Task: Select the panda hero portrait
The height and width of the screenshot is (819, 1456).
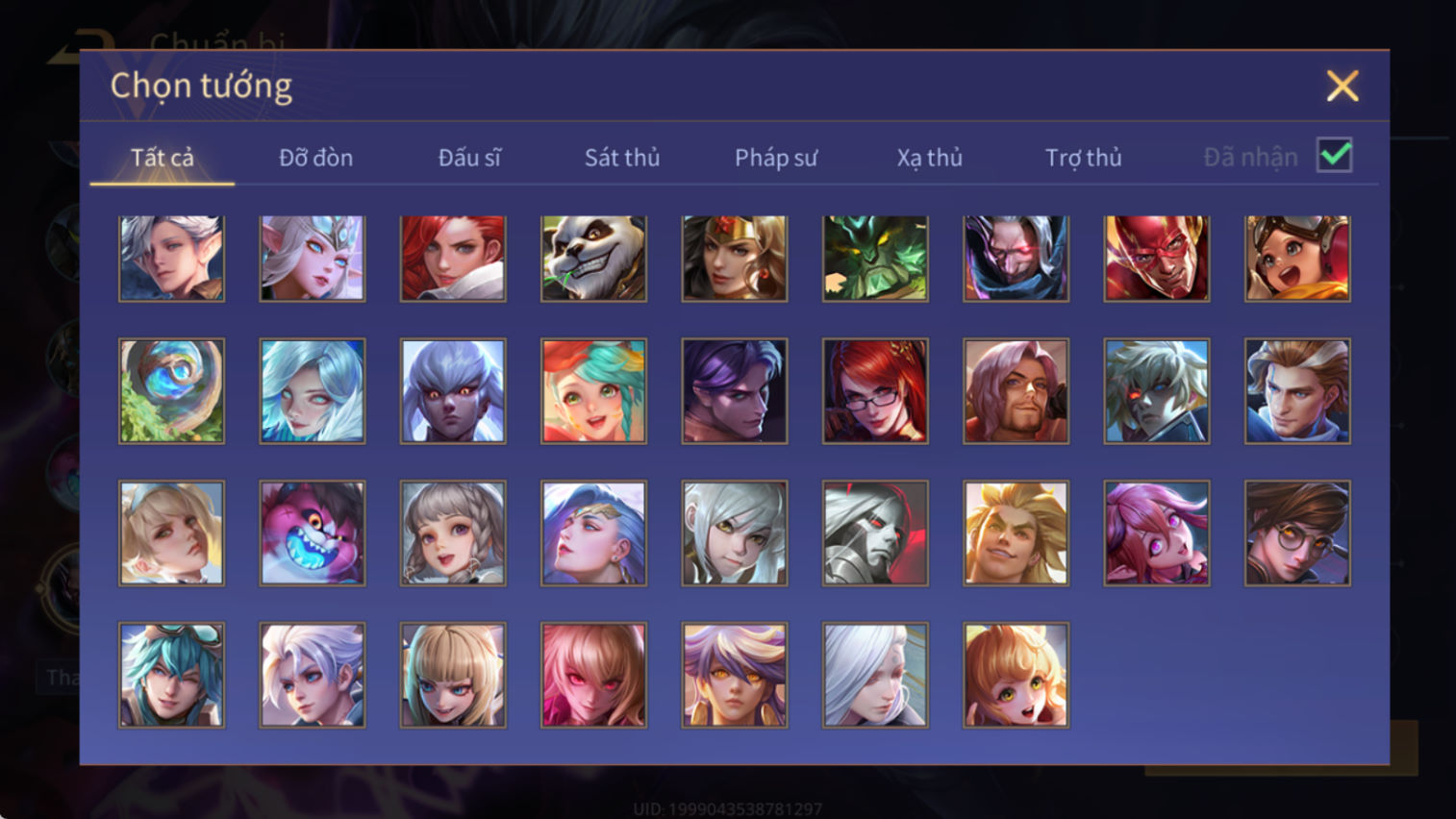Action: coord(593,259)
